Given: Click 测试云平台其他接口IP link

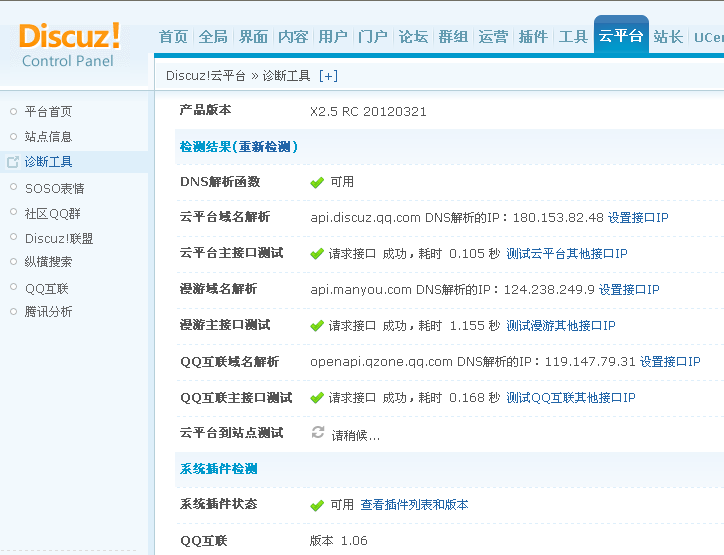Looking at the screenshot, I should [x=567, y=253].
